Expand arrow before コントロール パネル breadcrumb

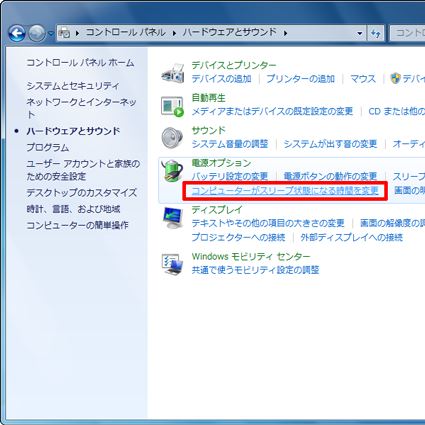tap(77, 33)
